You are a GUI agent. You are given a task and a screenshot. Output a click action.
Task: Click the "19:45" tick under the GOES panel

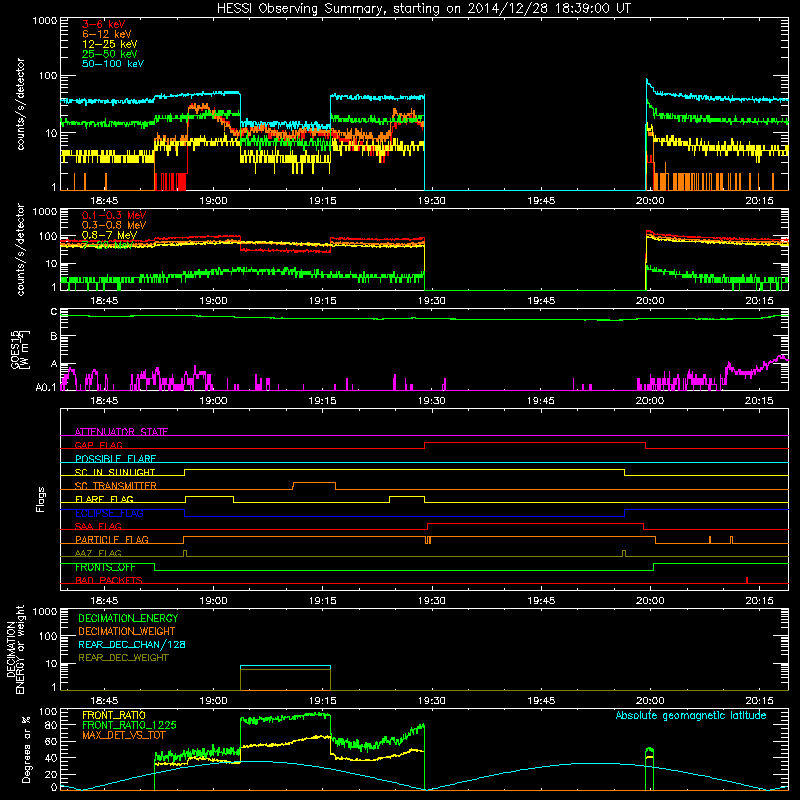[541, 401]
